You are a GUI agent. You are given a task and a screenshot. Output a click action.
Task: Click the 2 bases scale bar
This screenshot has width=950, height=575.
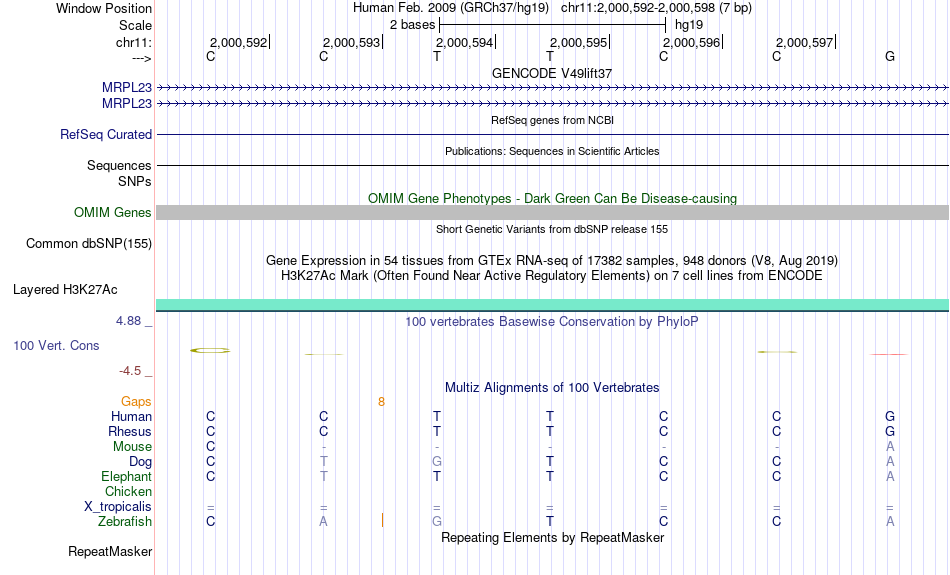click(x=553, y=25)
